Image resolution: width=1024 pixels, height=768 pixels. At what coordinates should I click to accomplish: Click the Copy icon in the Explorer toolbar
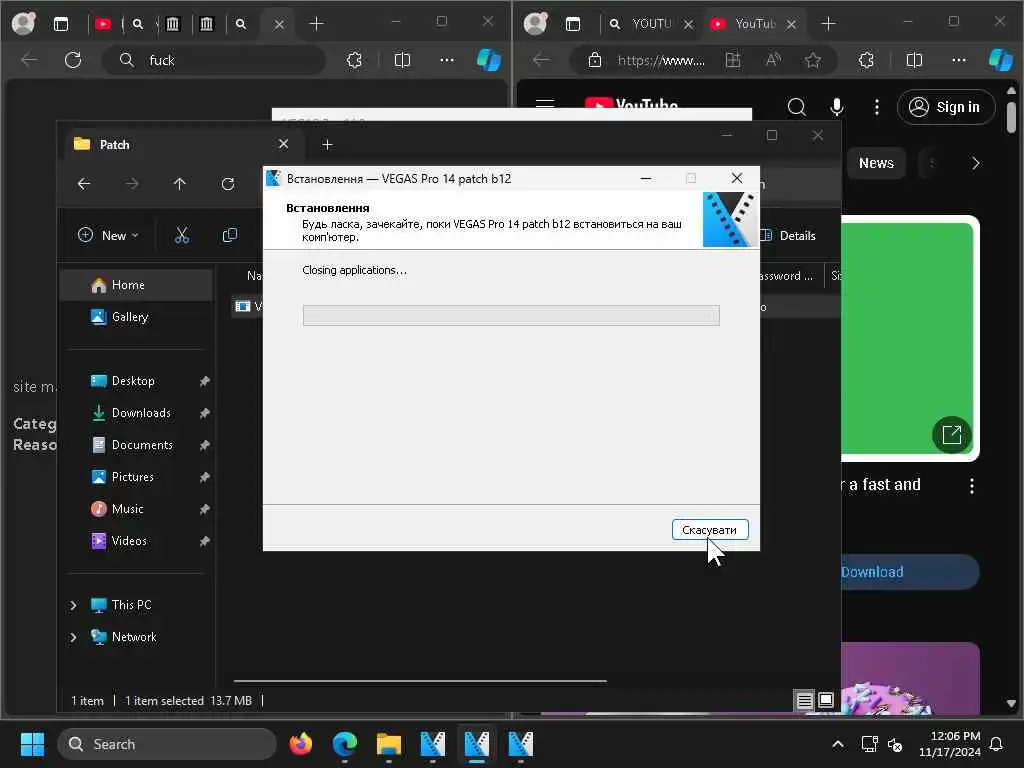click(230, 235)
